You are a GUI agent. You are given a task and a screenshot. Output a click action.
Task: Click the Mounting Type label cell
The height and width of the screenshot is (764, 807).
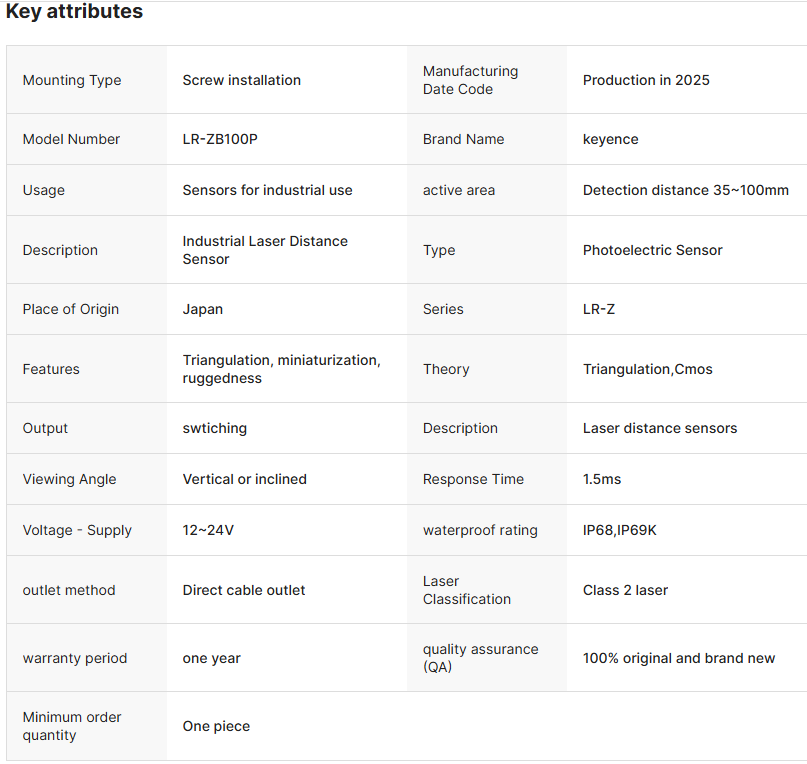(72, 80)
